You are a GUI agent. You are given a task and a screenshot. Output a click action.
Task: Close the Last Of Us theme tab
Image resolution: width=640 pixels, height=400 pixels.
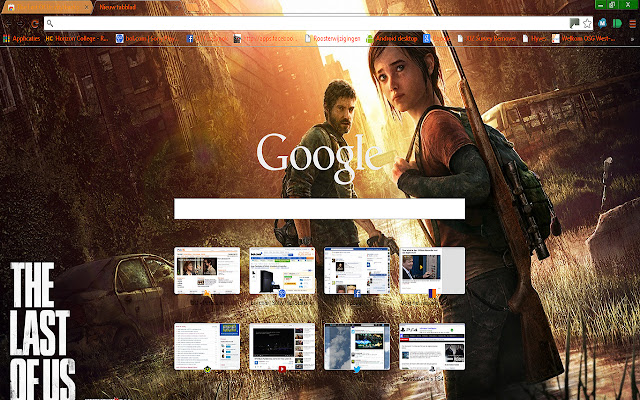tap(87, 7)
